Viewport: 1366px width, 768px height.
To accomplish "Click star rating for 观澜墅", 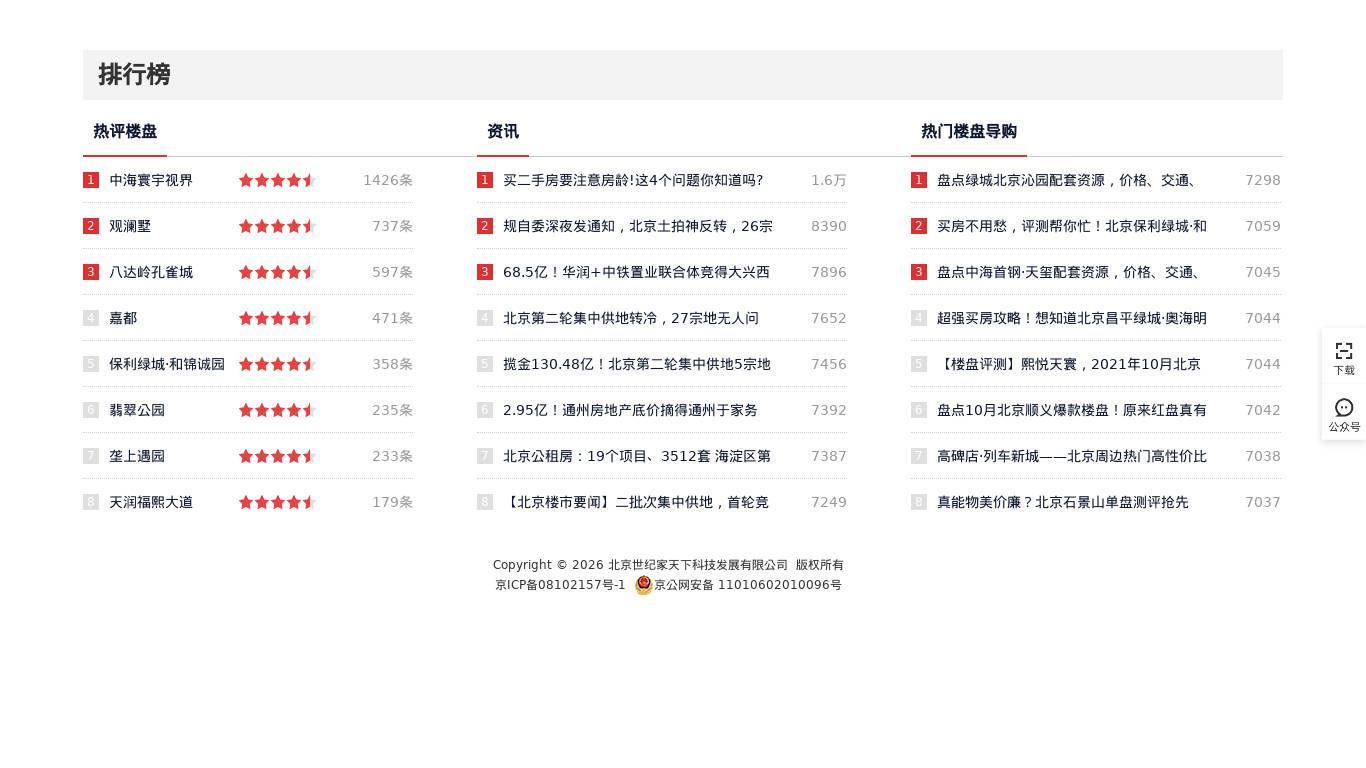I will [x=277, y=227].
